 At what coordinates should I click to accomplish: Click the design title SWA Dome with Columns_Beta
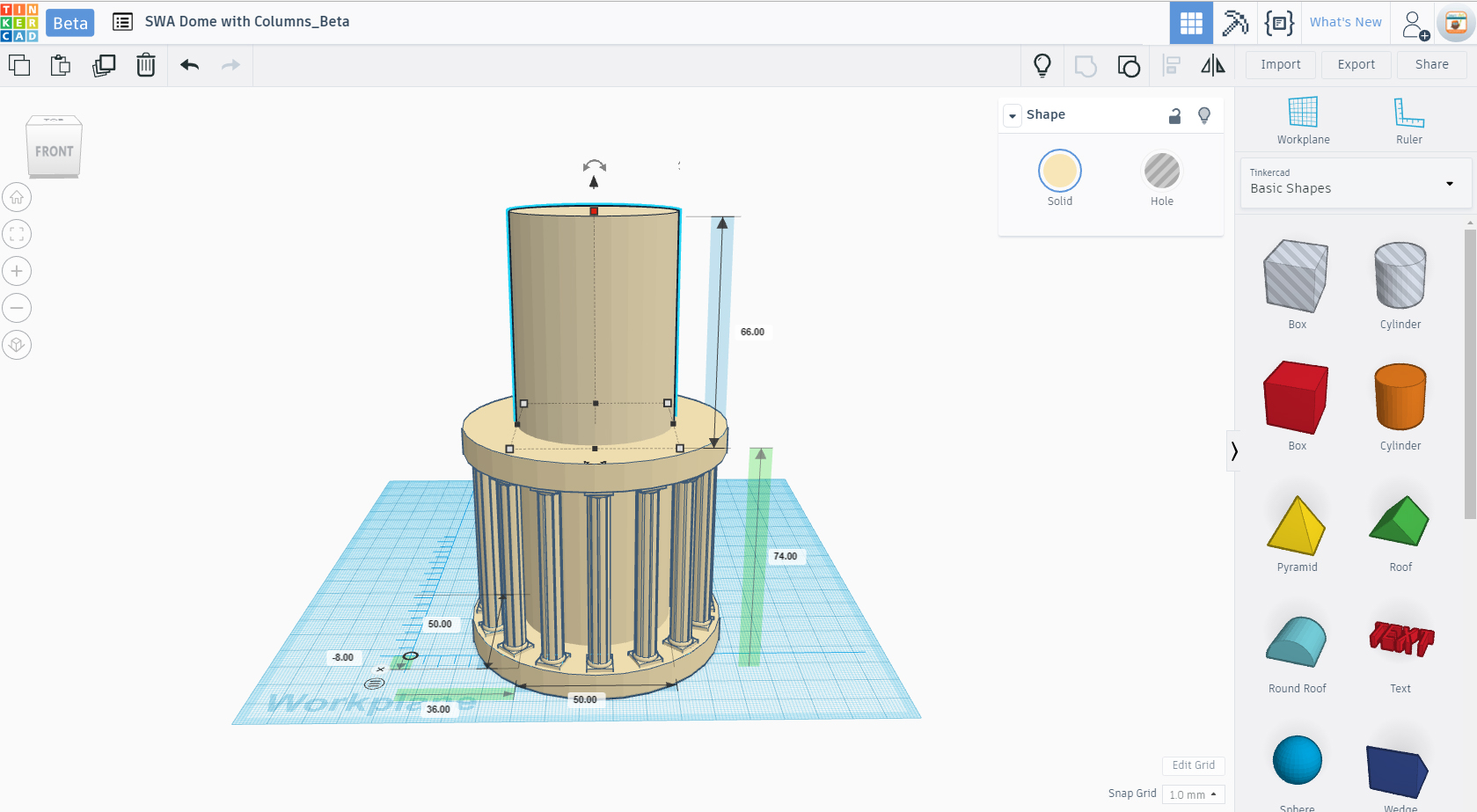pos(247,22)
